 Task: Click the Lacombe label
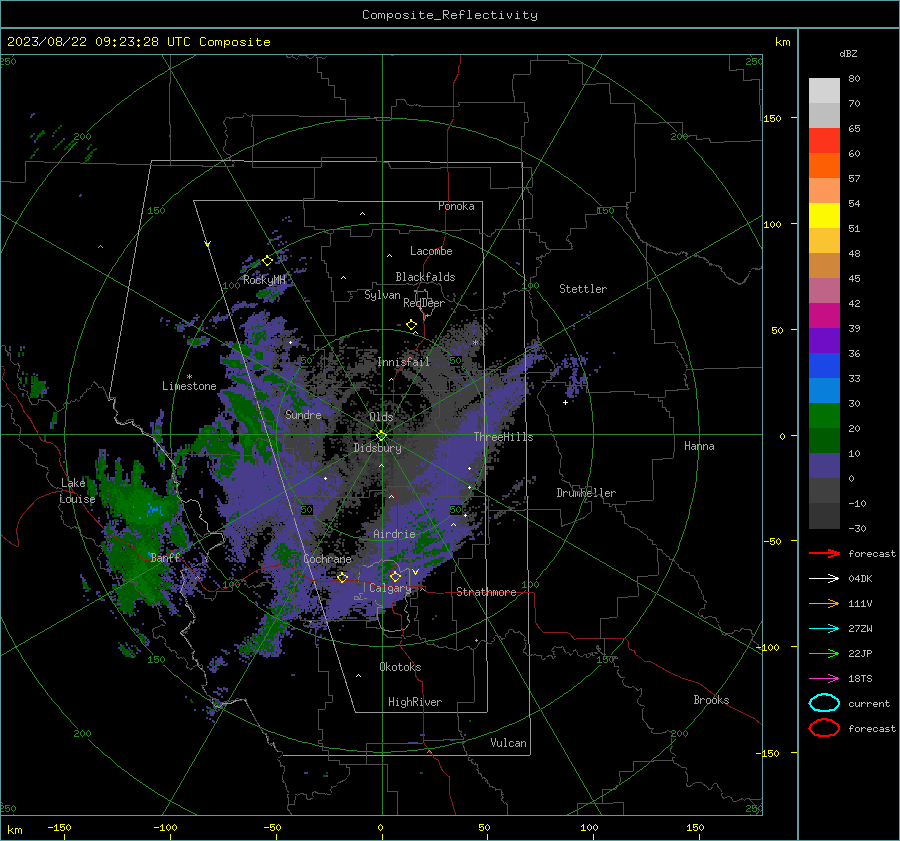(x=431, y=251)
